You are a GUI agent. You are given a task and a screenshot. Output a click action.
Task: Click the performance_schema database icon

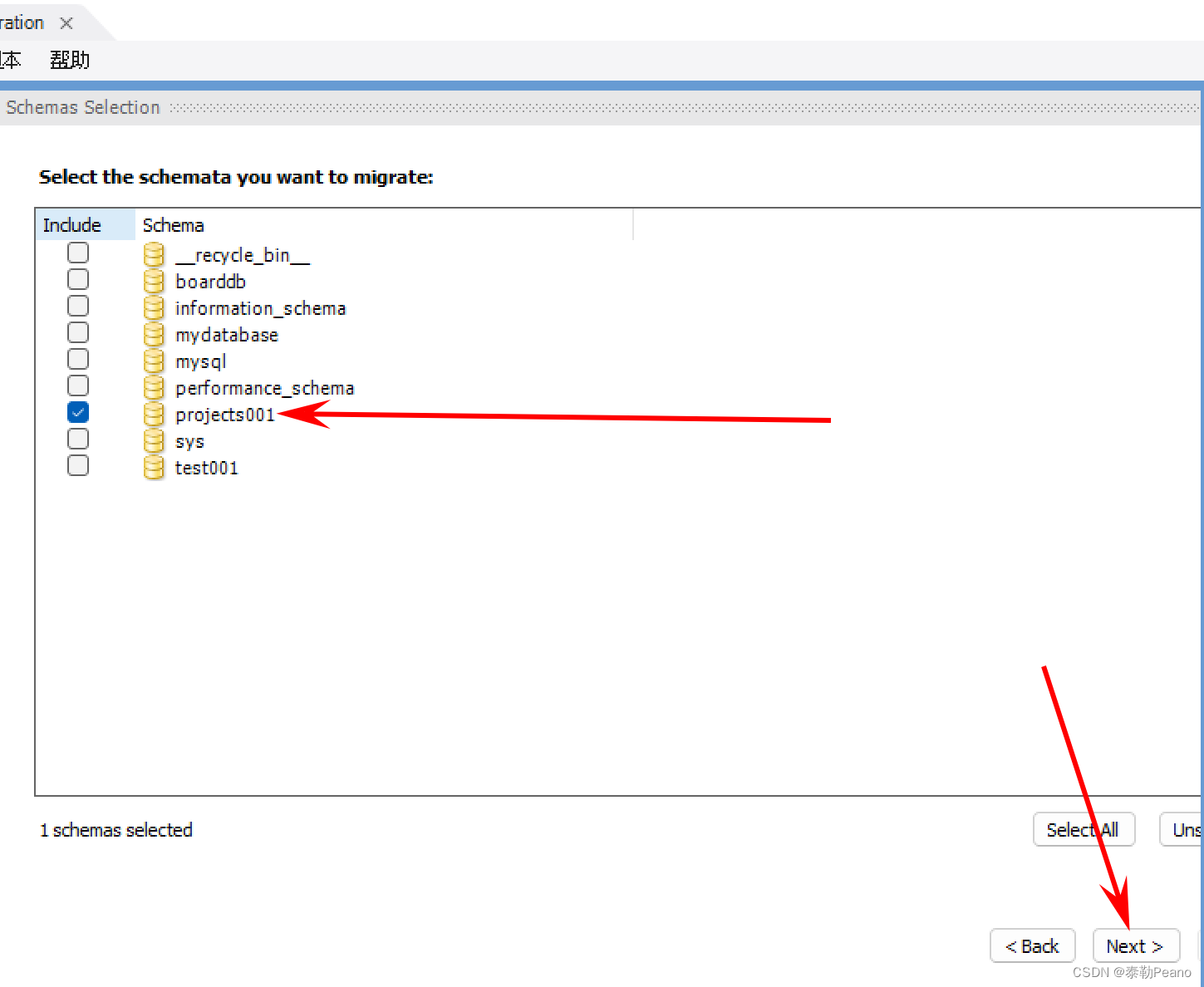click(154, 387)
